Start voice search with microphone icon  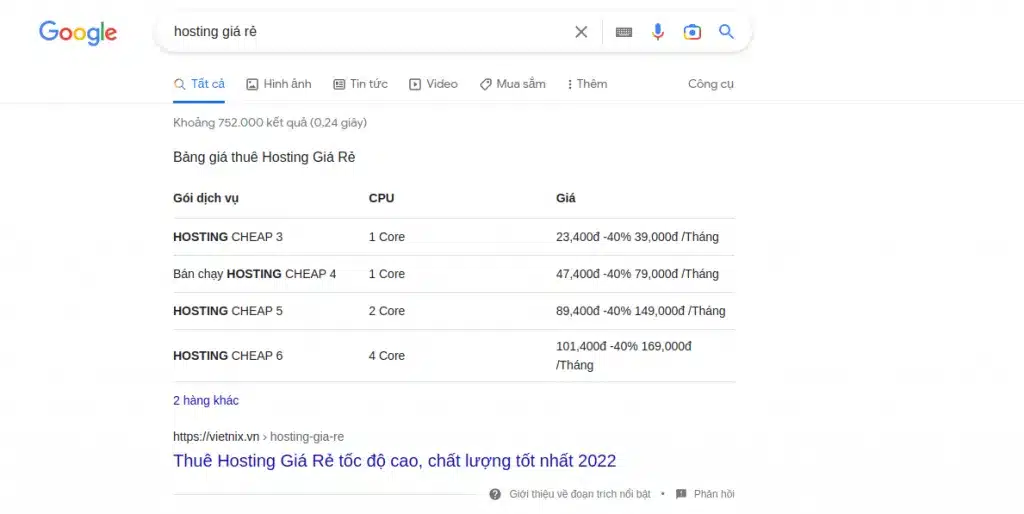(x=658, y=32)
